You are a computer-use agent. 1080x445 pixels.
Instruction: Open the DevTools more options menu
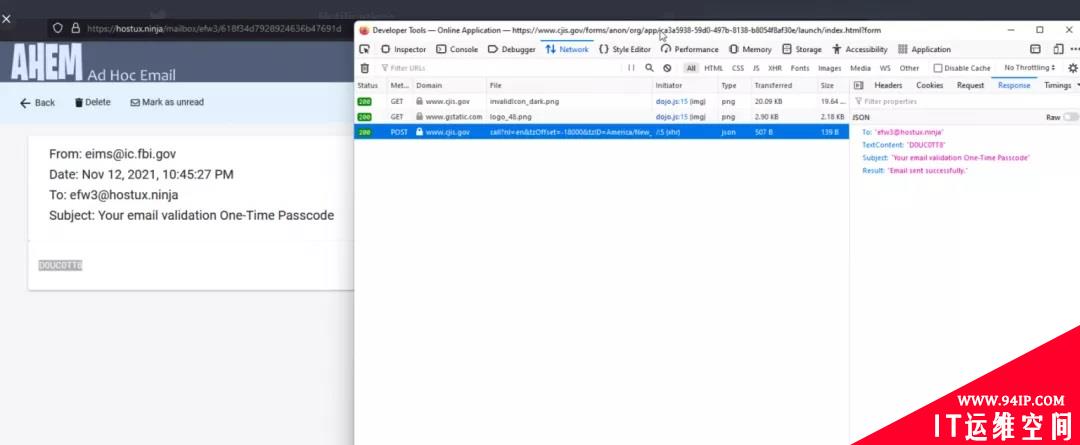[x=1074, y=50]
